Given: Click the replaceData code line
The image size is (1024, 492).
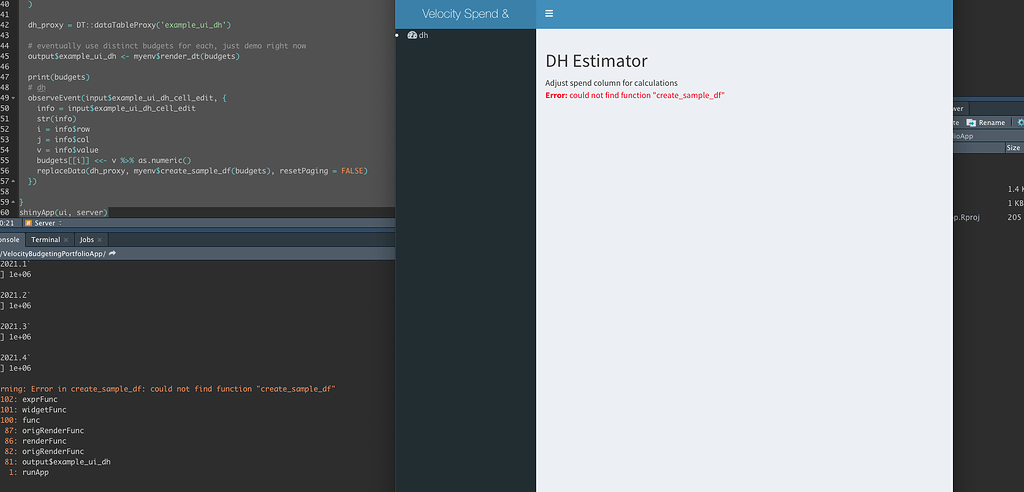Looking at the screenshot, I should [x=202, y=171].
